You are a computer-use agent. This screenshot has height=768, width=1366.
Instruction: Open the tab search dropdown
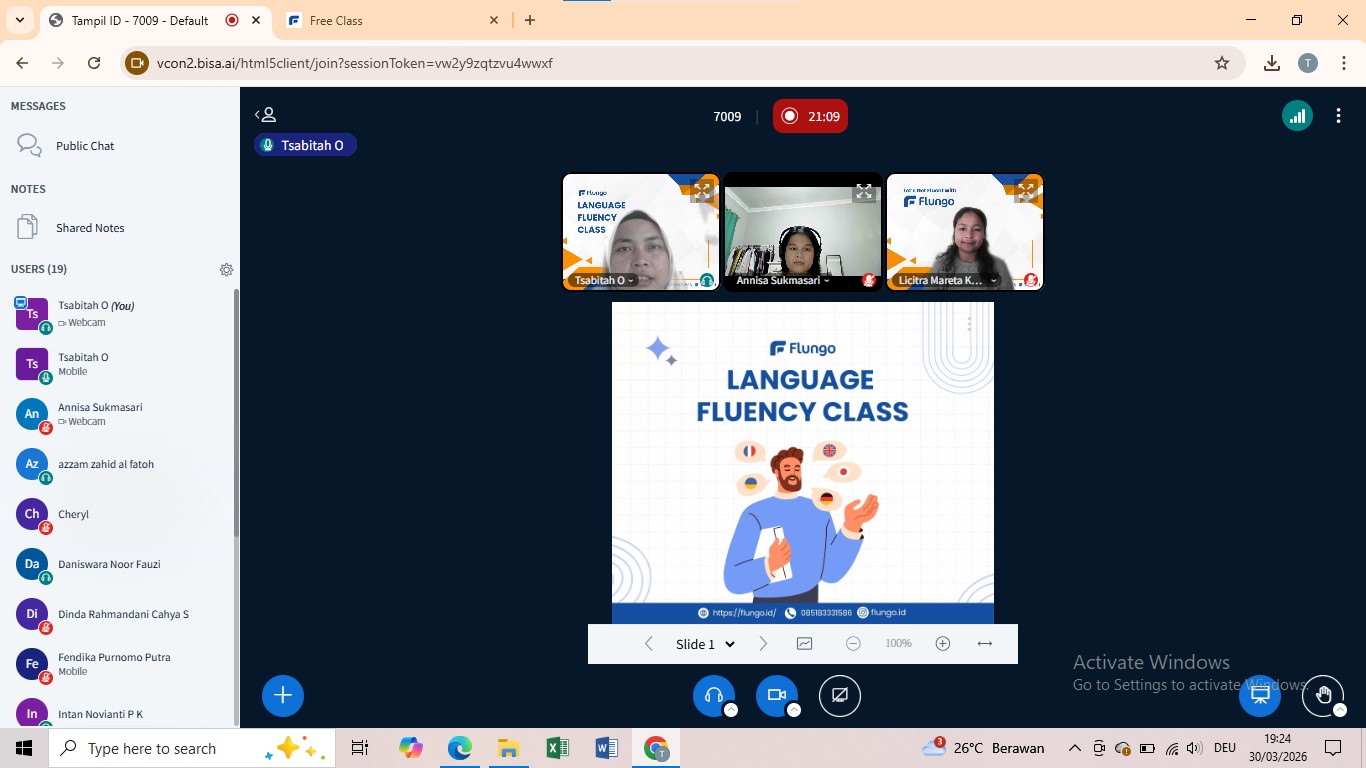pyautogui.click(x=19, y=20)
